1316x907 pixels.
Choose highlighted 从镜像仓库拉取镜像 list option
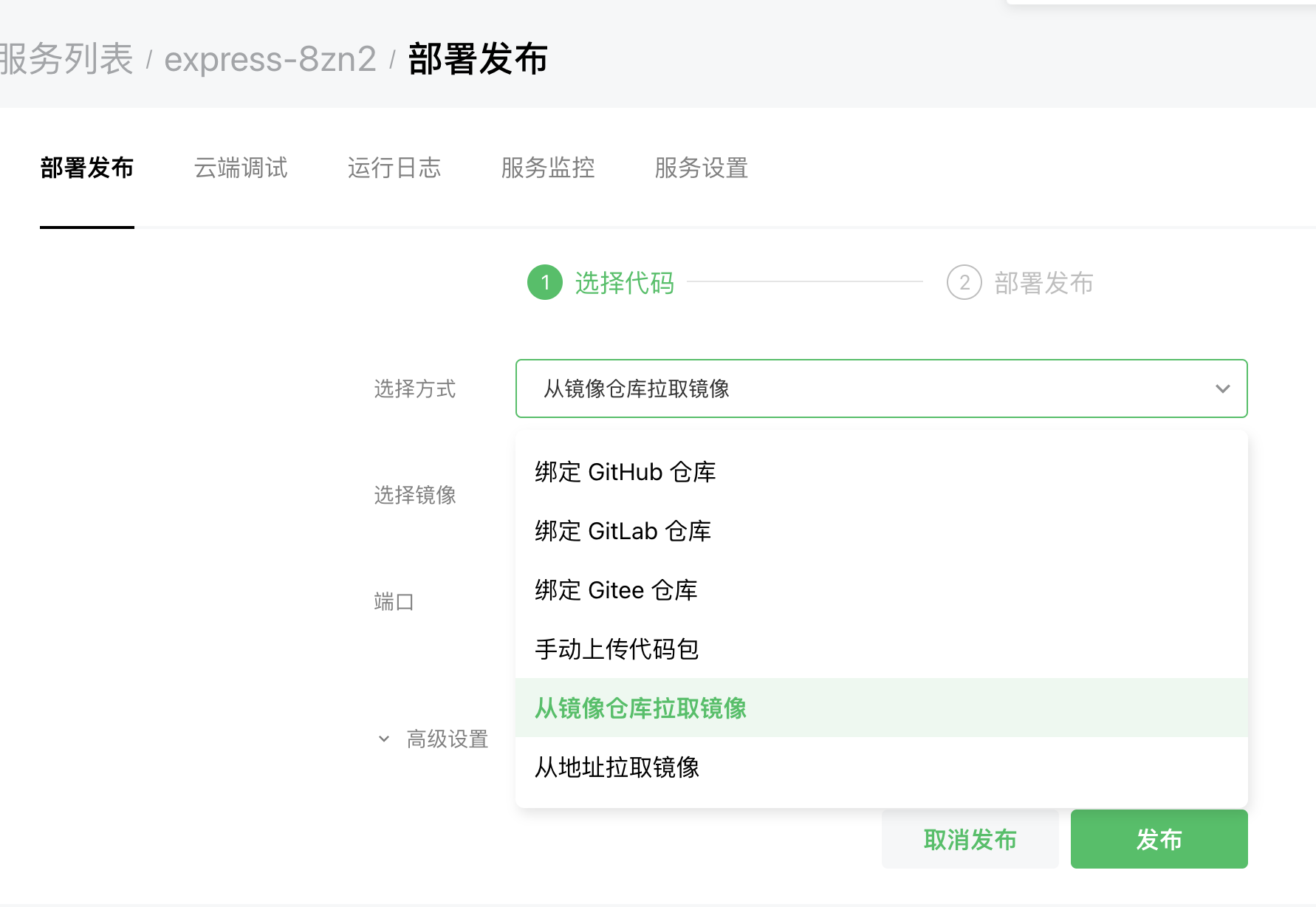click(x=881, y=708)
